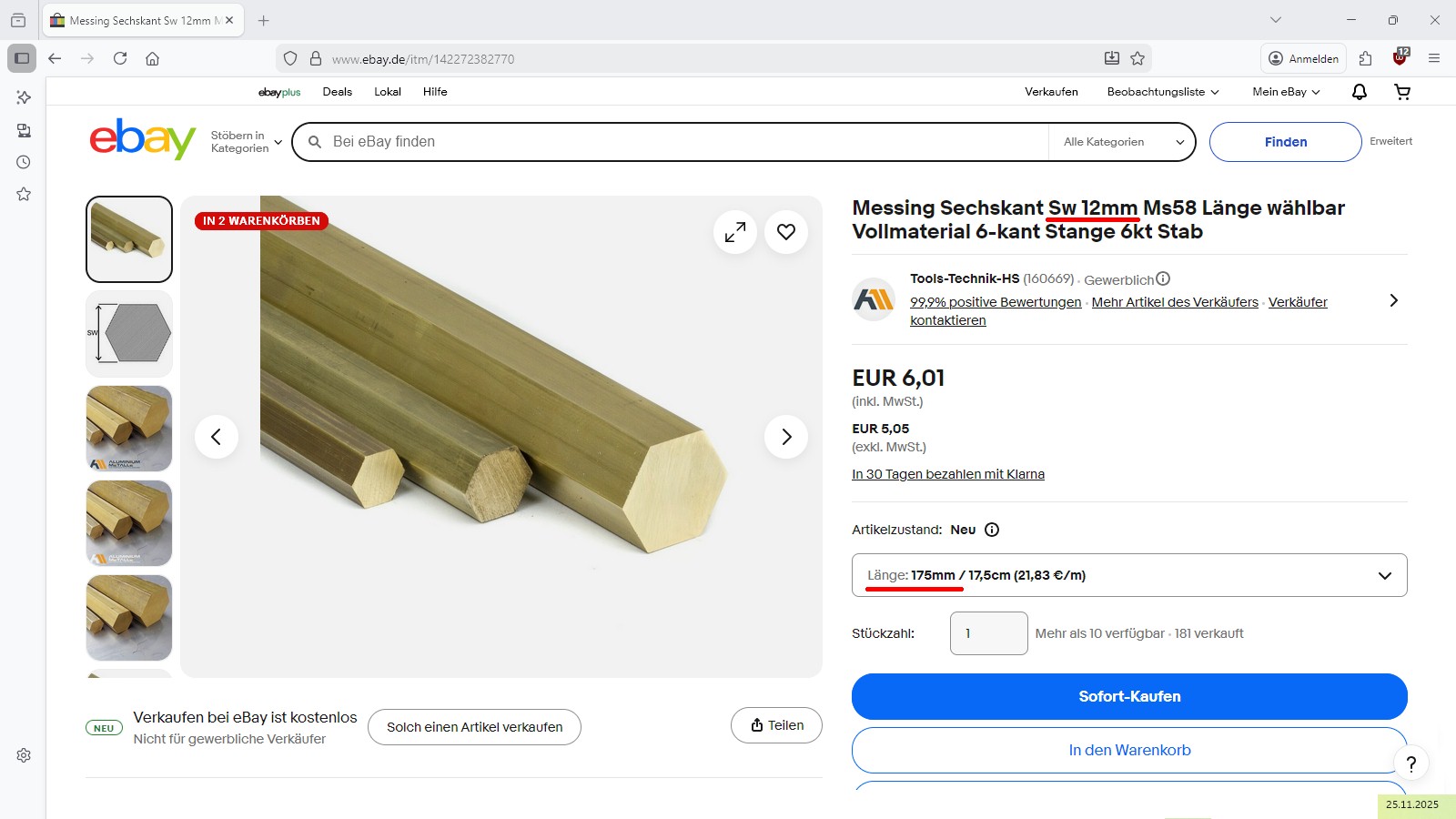Show next product image
This screenshot has width=1456, height=819.
(786, 437)
